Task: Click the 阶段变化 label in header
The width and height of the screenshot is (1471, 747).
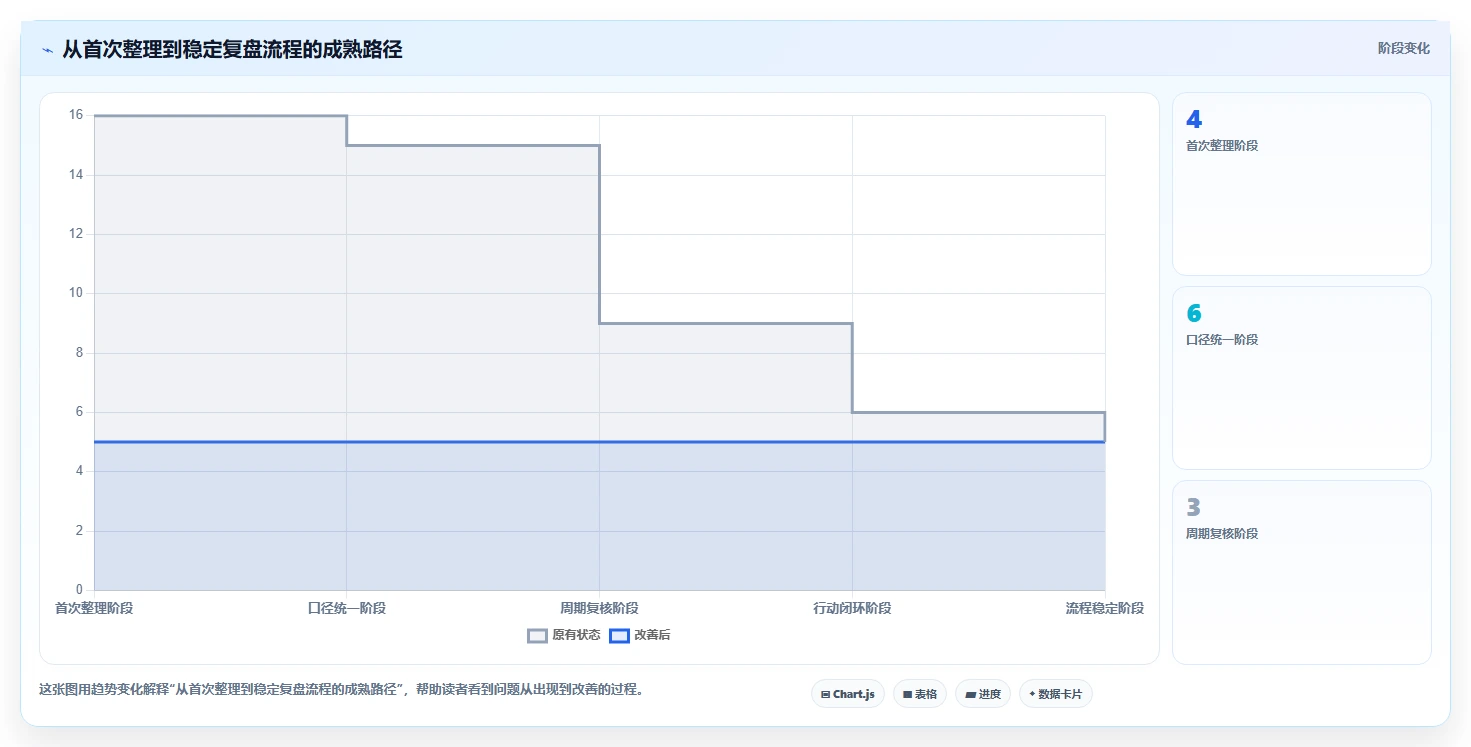Action: click(x=1404, y=48)
